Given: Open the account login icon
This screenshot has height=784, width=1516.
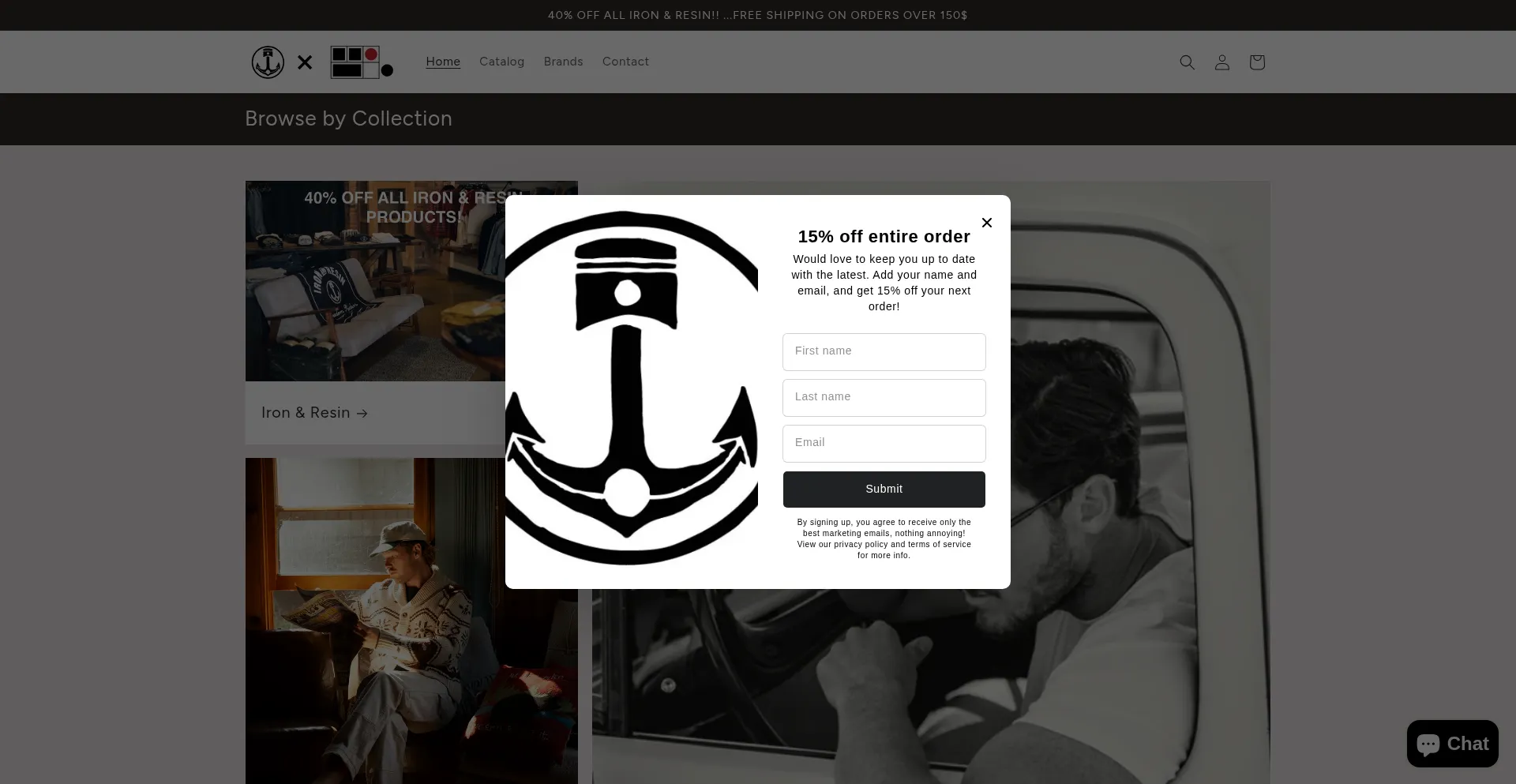Looking at the screenshot, I should click(1221, 62).
